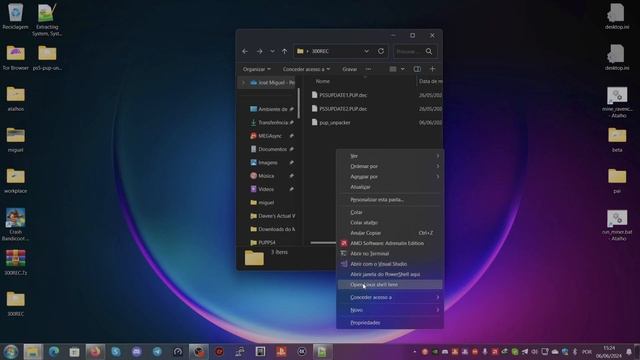
Task: Open Microsoft Edge from taskbar
Action: [53, 352]
